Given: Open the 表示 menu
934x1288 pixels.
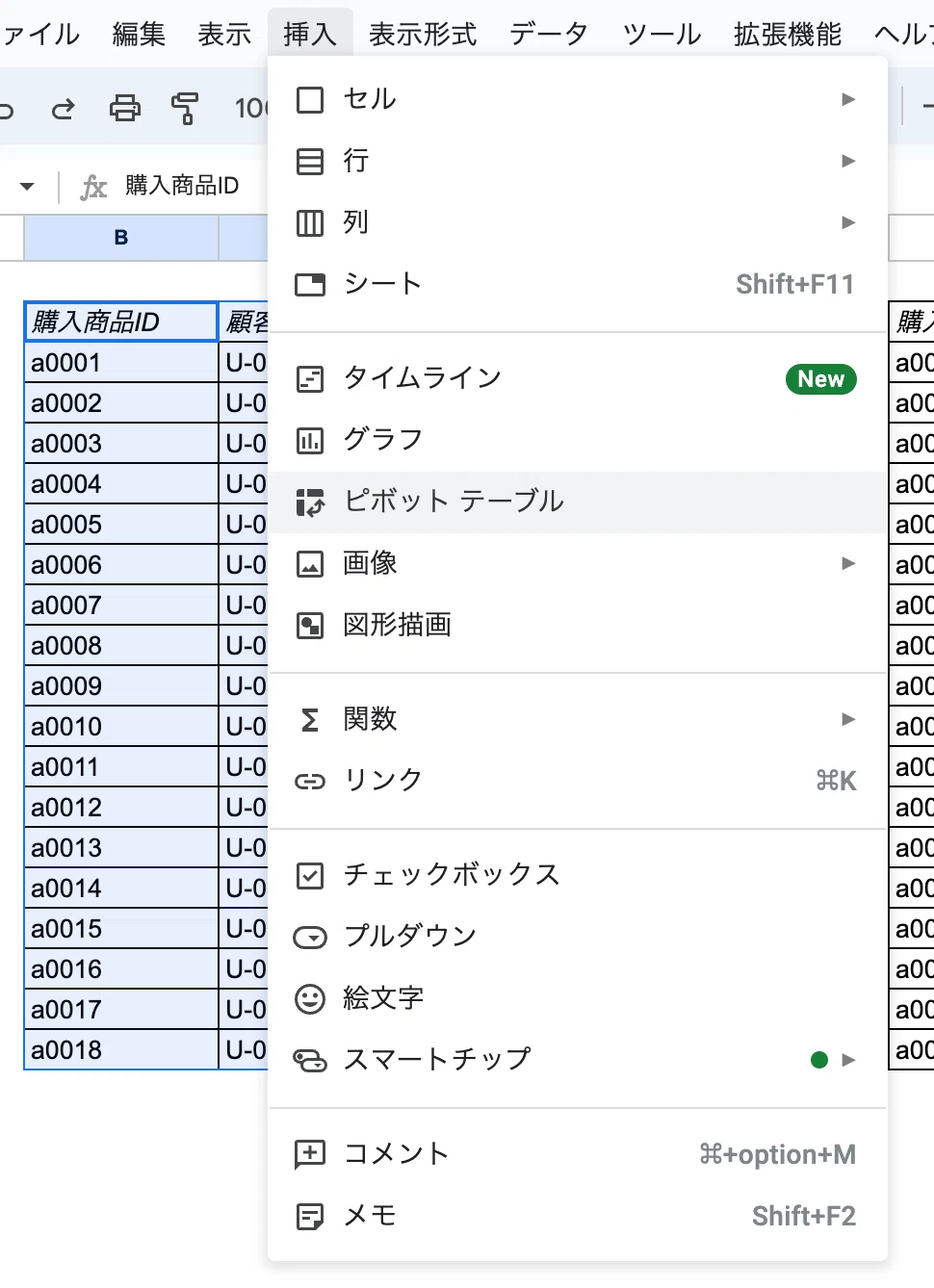Looking at the screenshot, I should pos(224,34).
